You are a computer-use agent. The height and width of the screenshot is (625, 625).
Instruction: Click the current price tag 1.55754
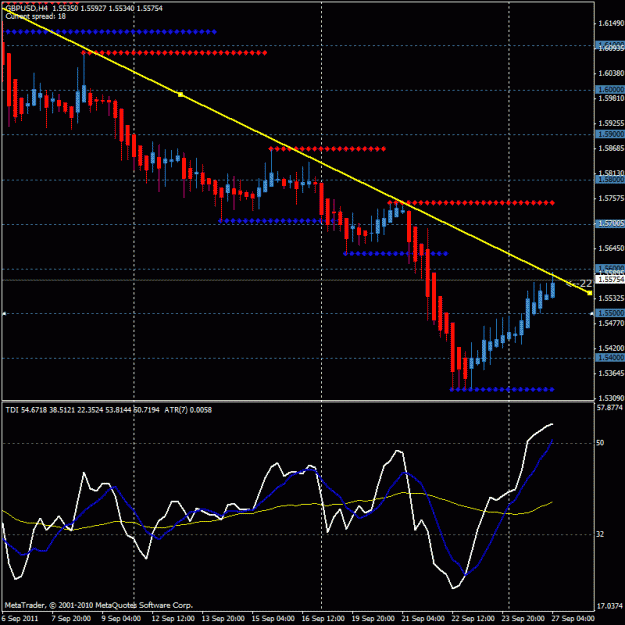tap(611, 279)
